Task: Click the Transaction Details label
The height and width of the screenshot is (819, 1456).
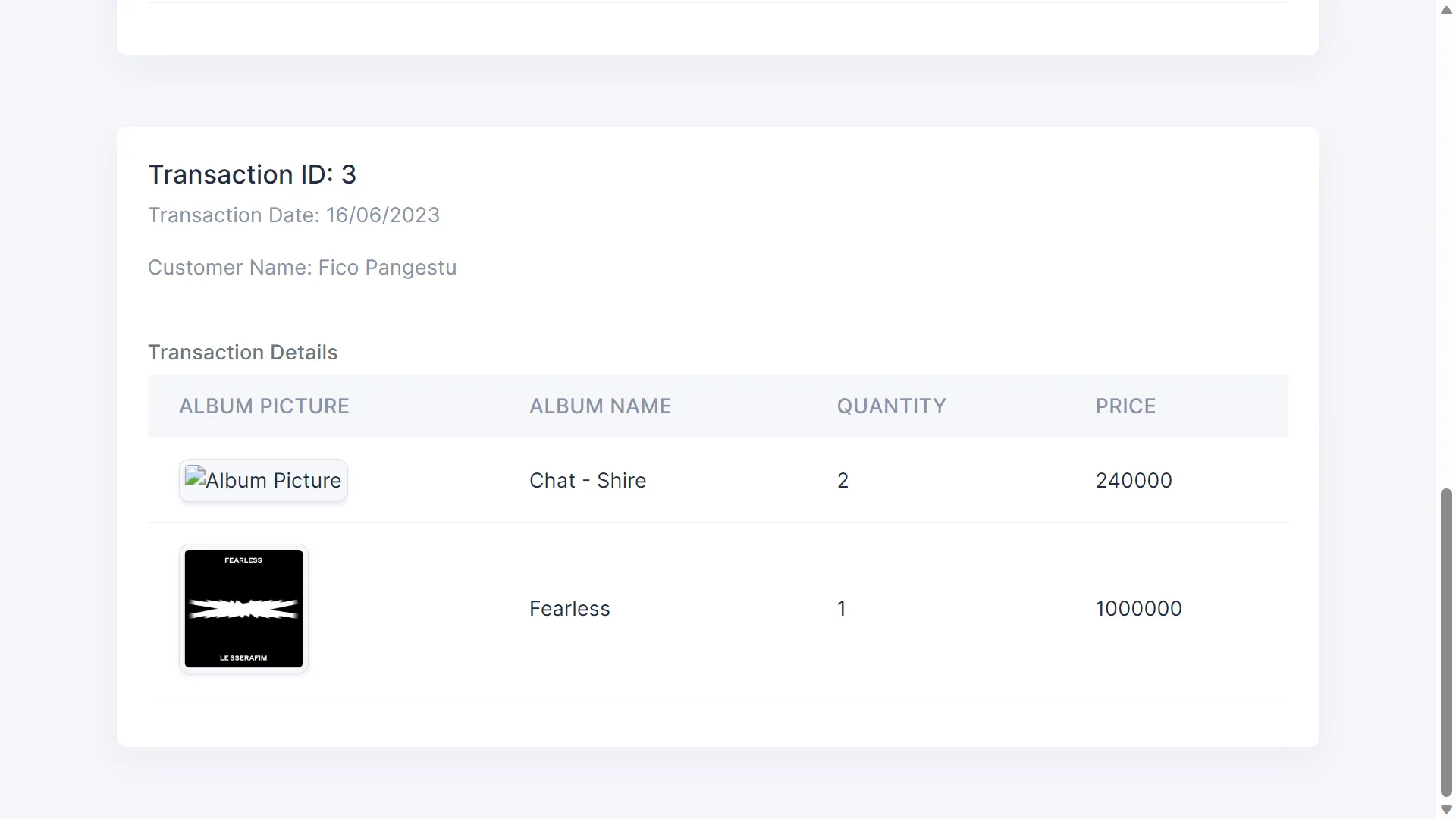Action: [243, 353]
